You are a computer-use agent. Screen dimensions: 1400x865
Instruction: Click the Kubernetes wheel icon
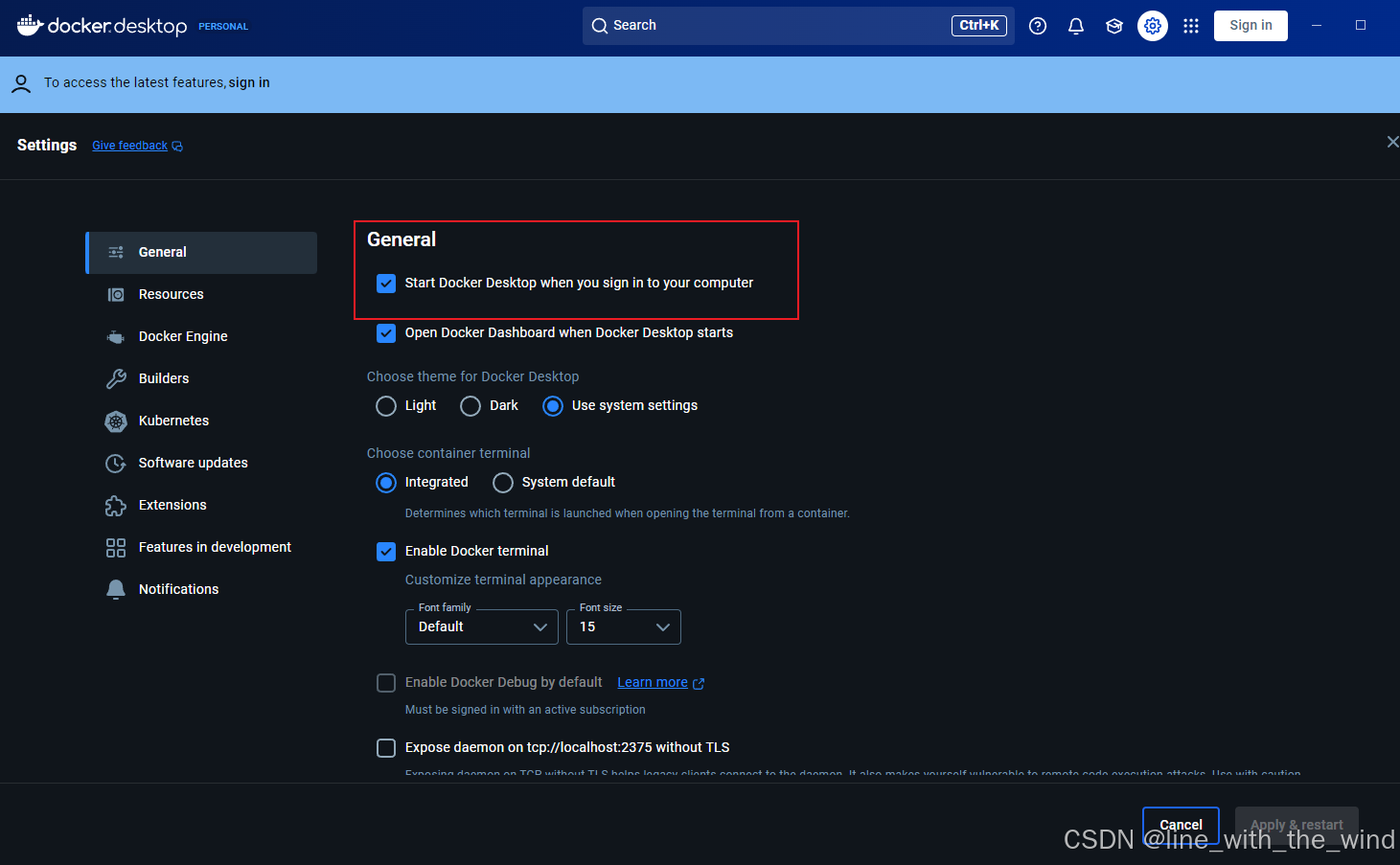tap(116, 421)
